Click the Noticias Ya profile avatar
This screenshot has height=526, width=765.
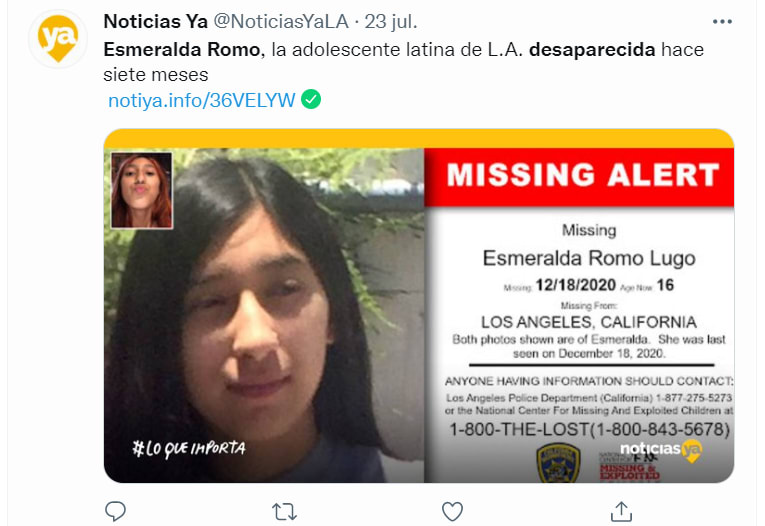click(x=58, y=39)
